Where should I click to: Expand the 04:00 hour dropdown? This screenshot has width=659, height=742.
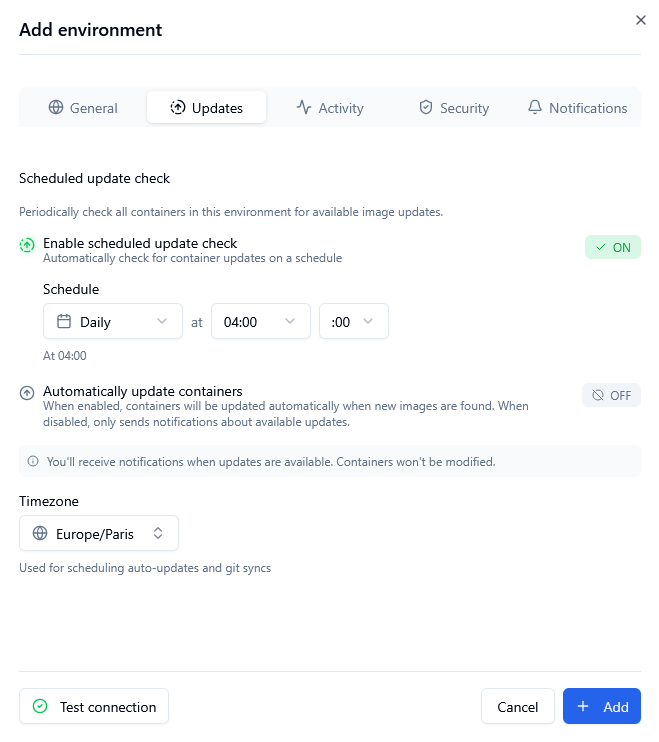tap(260, 322)
